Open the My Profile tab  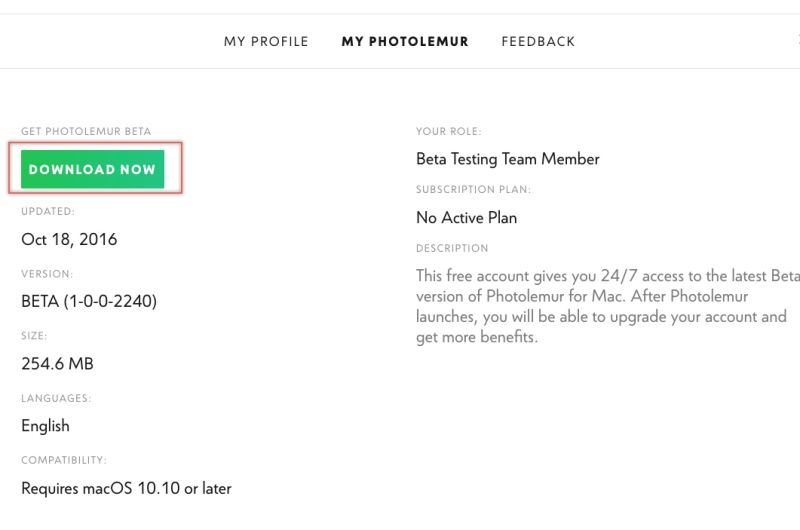coord(266,42)
